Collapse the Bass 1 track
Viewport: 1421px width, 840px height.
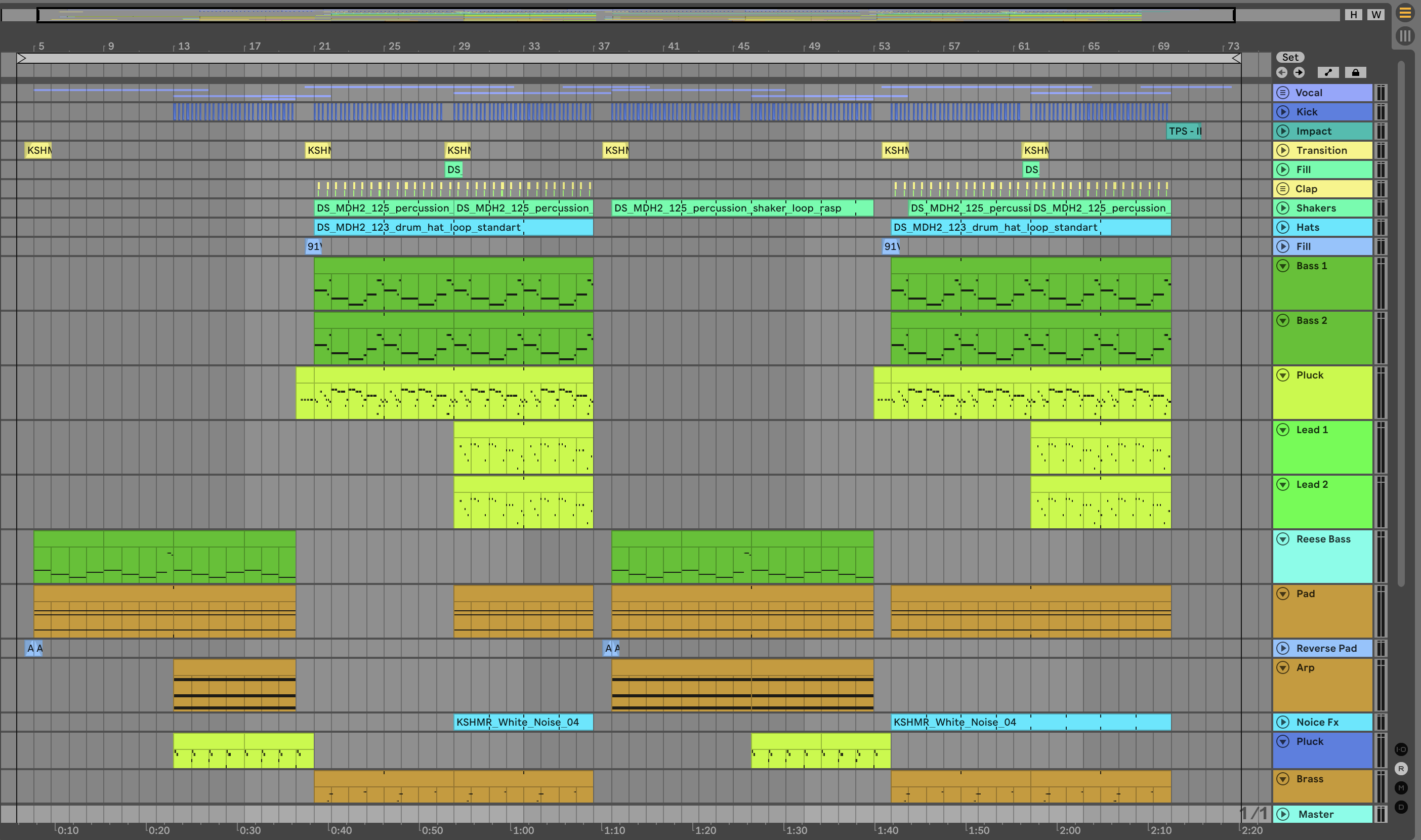pyautogui.click(x=1283, y=266)
